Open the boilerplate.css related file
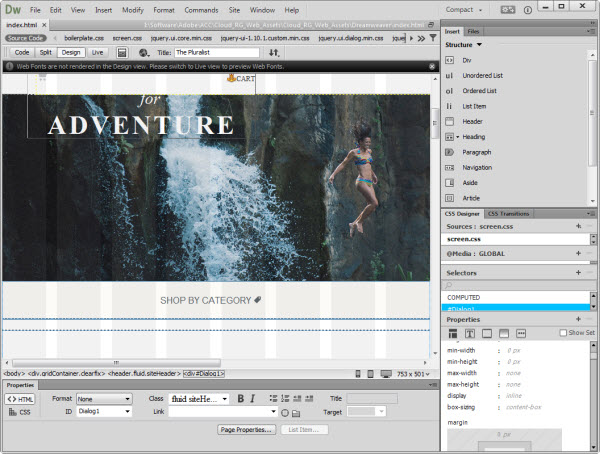The image size is (600, 454). tap(84, 38)
